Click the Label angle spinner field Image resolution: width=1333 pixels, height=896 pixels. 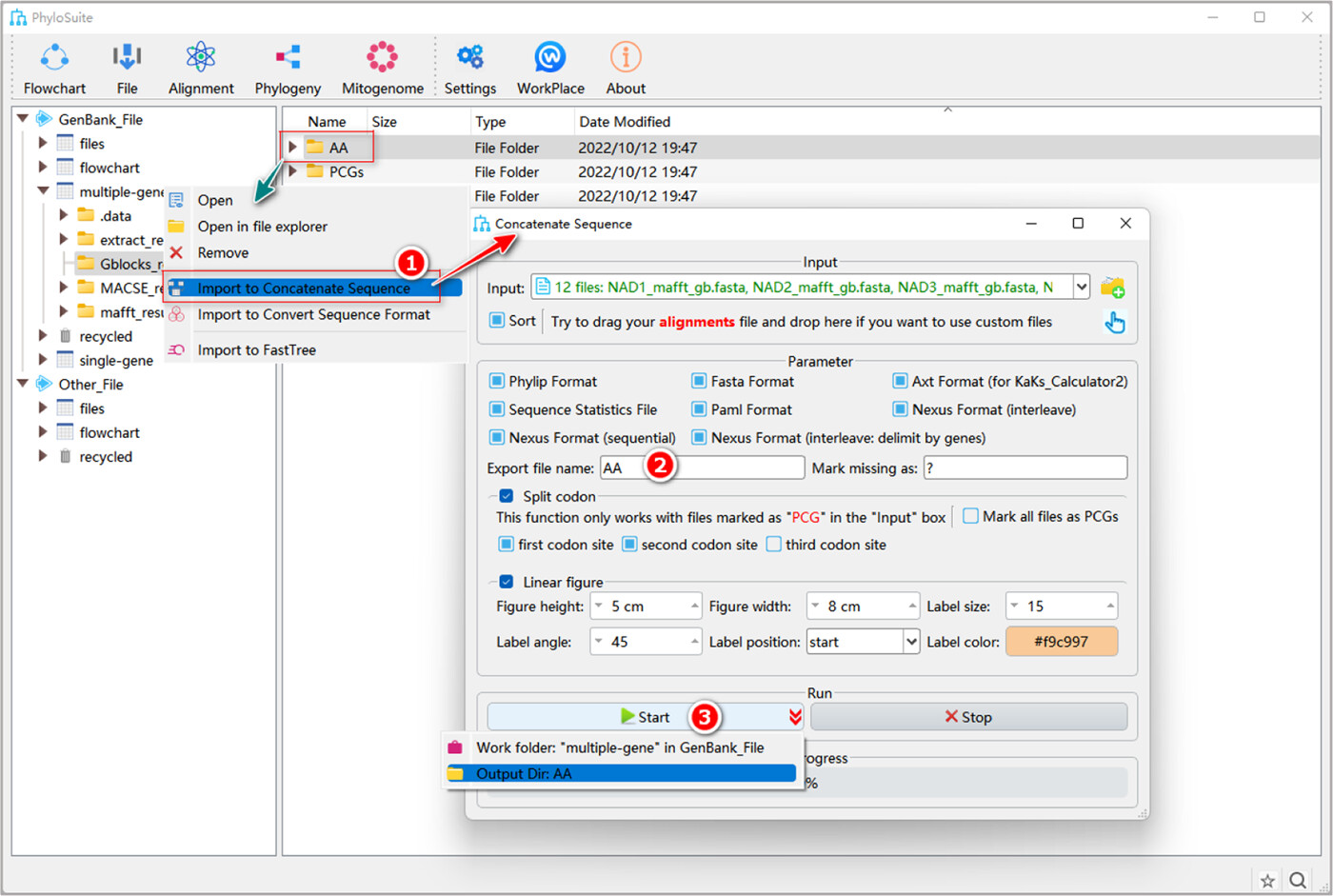pos(647,642)
